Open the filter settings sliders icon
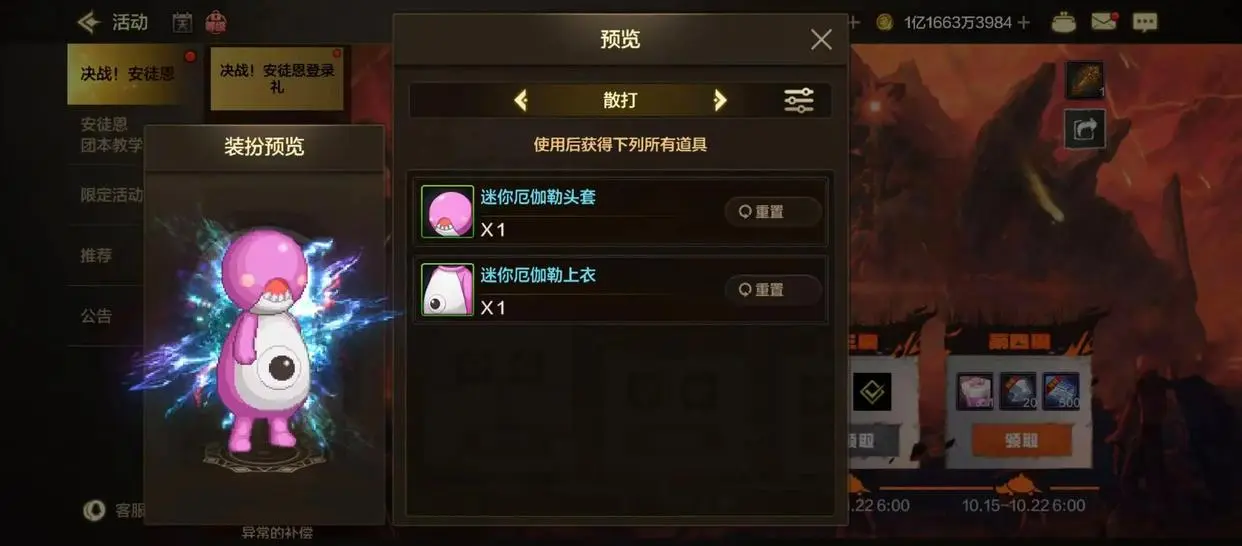 798,100
